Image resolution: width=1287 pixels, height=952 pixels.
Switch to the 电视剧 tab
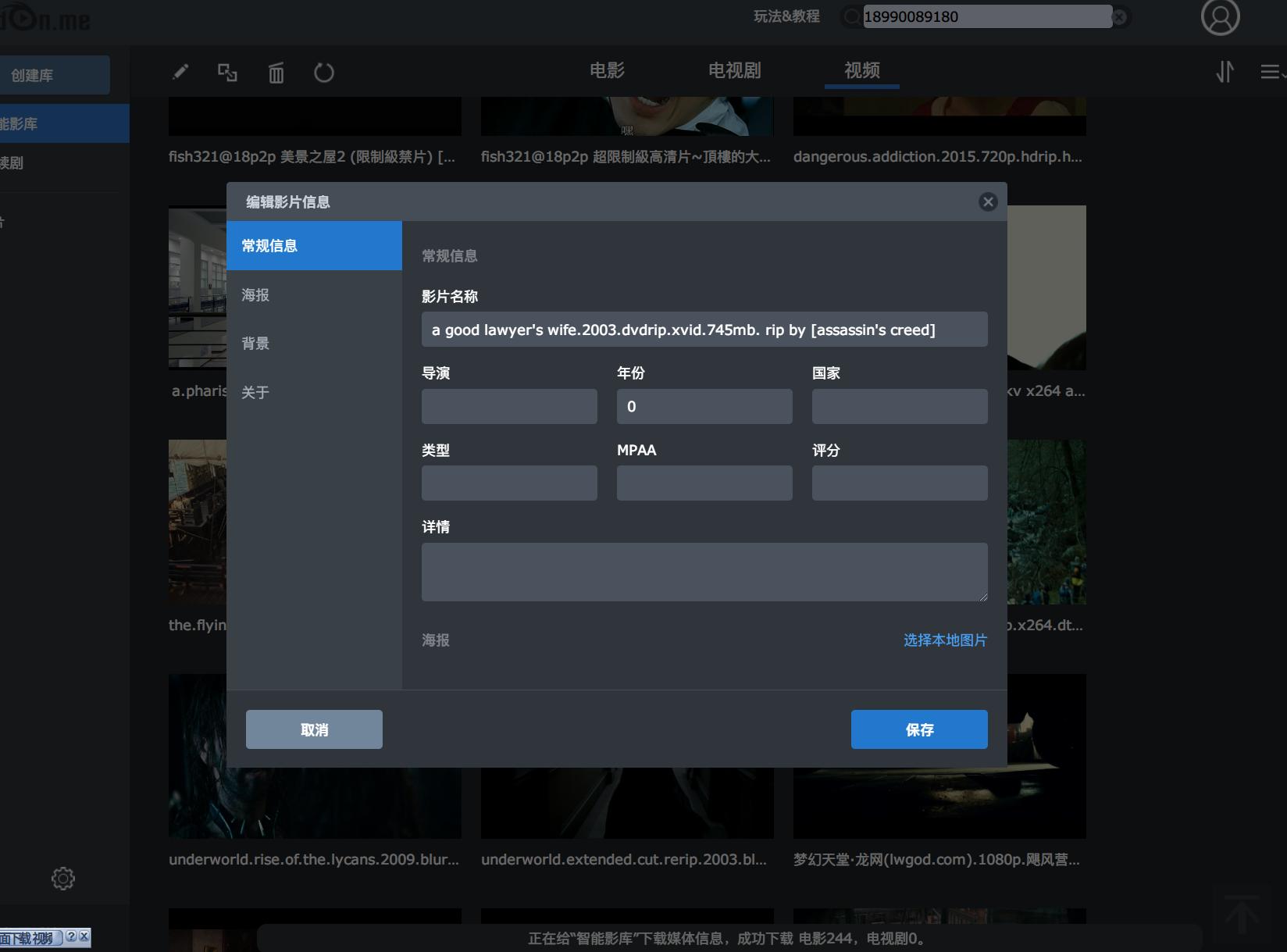pyautogui.click(x=734, y=71)
